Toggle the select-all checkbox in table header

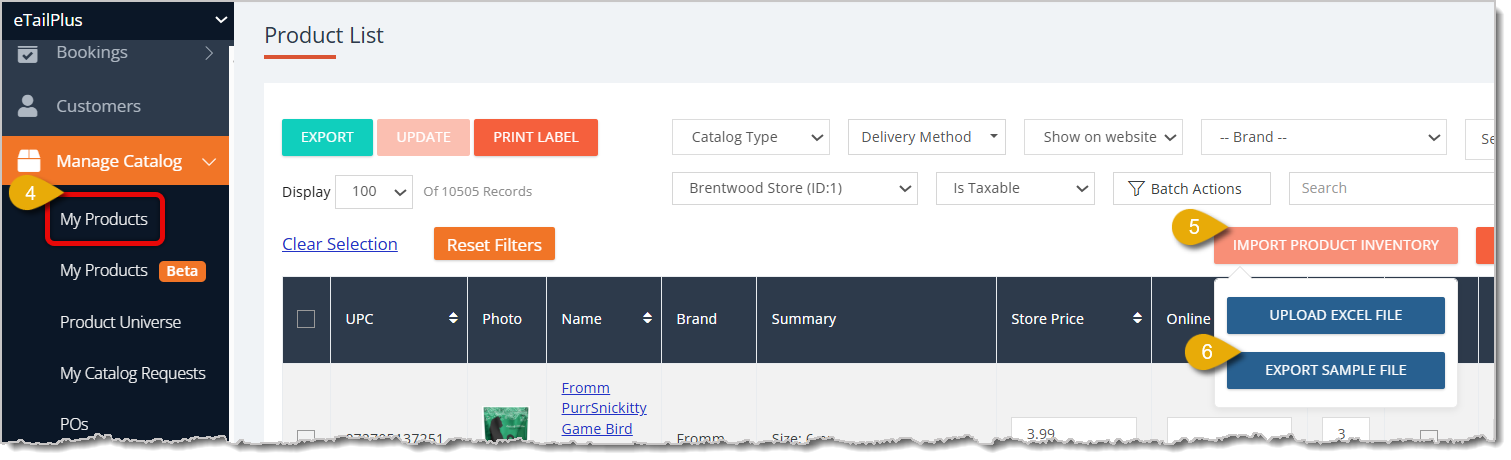pyautogui.click(x=306, y=319)
